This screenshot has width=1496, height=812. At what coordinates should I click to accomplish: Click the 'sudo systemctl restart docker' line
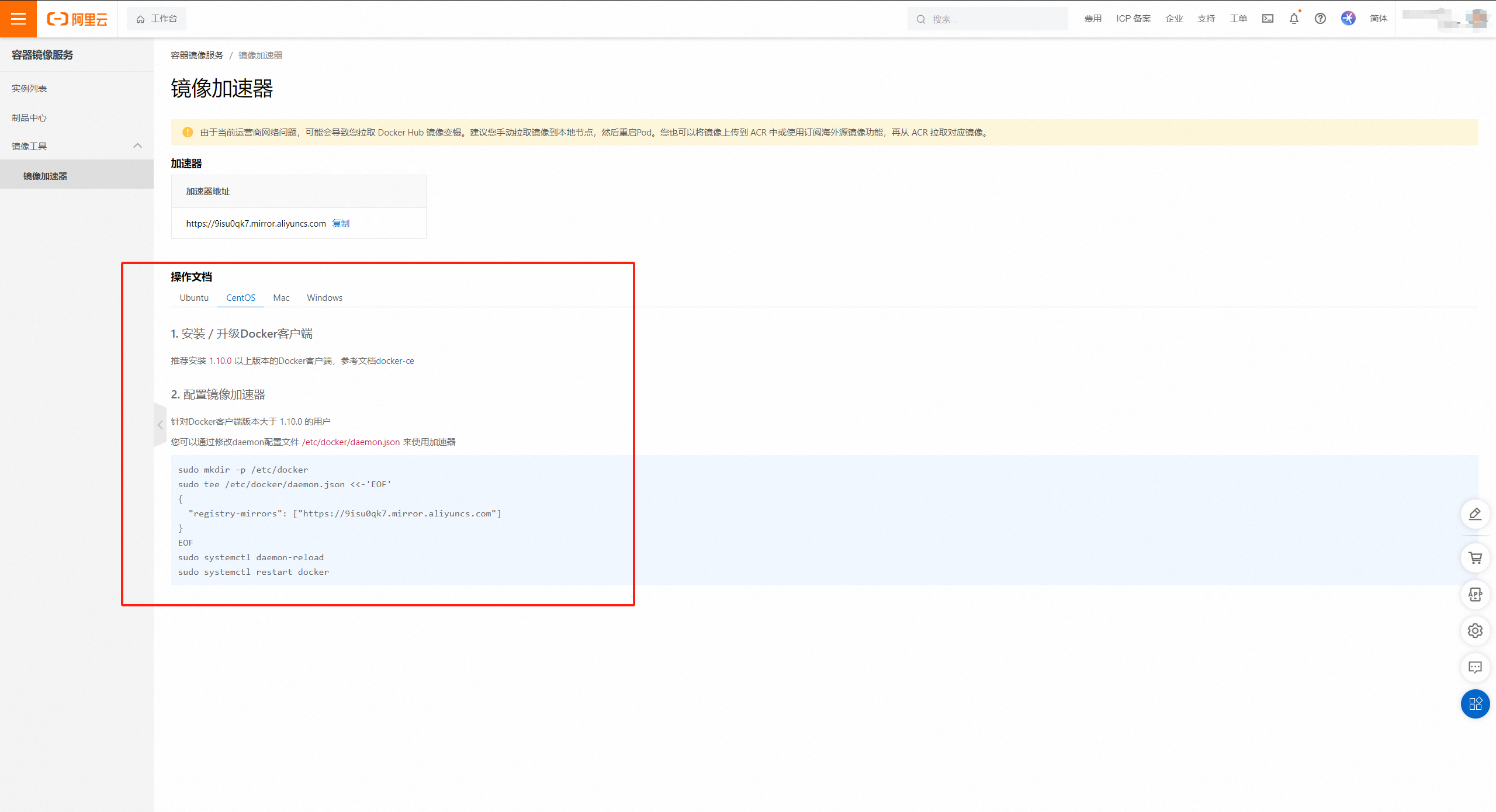coord(254,572)
